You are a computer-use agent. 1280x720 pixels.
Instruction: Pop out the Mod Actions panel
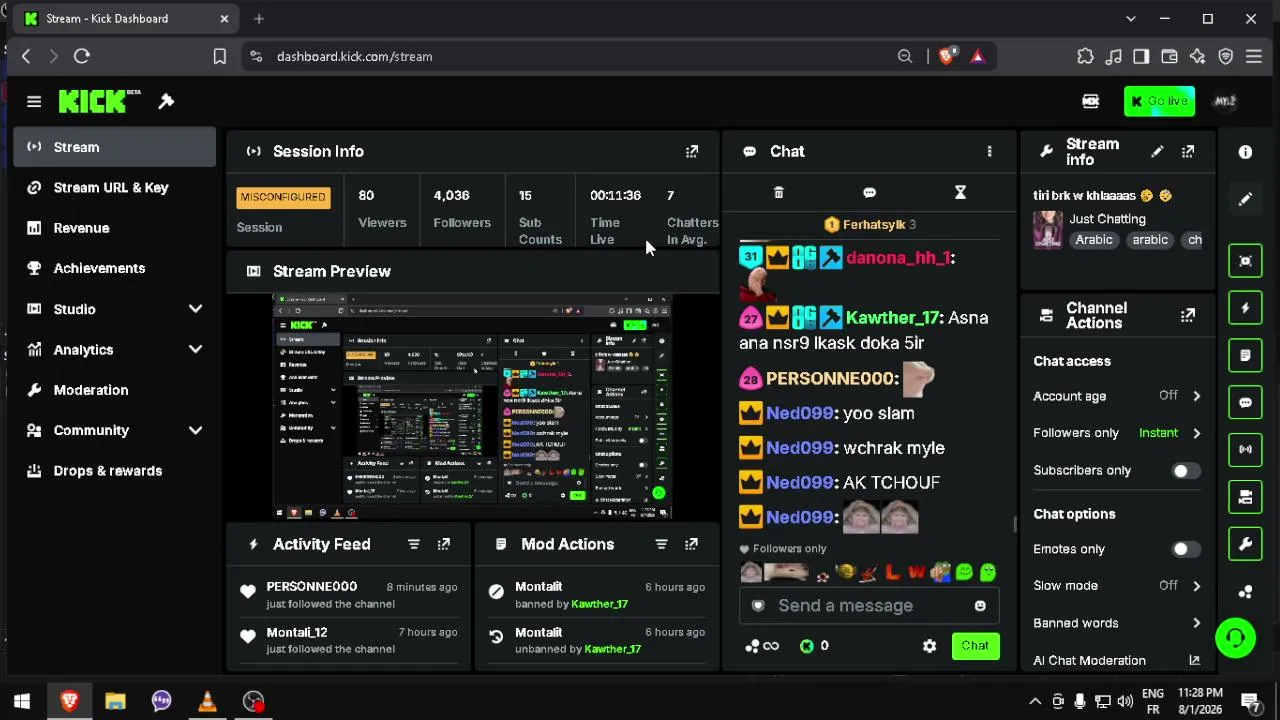pyautogui.click(x=692, y=544)
